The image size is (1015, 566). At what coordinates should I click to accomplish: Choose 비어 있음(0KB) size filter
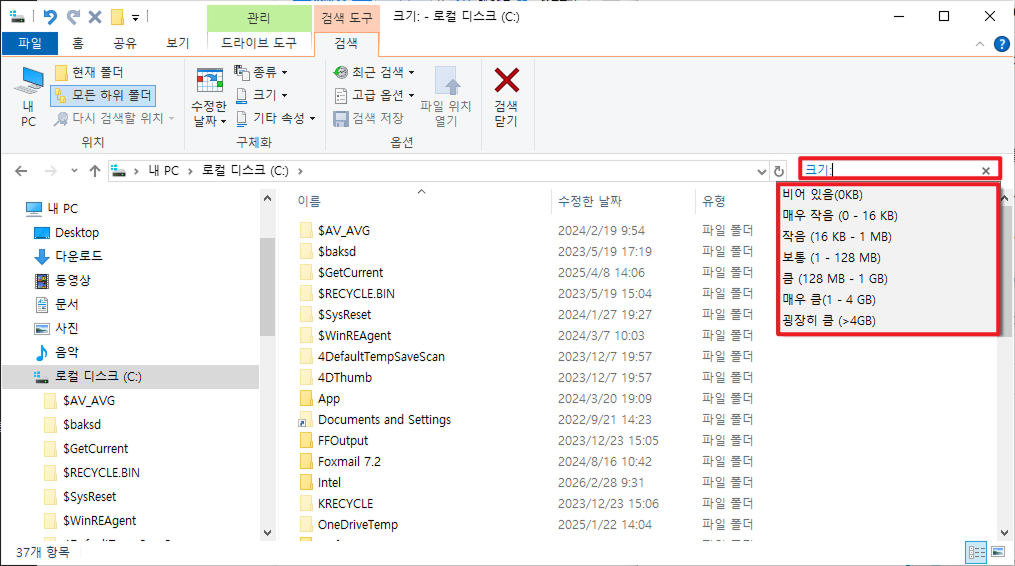point(887,194)
